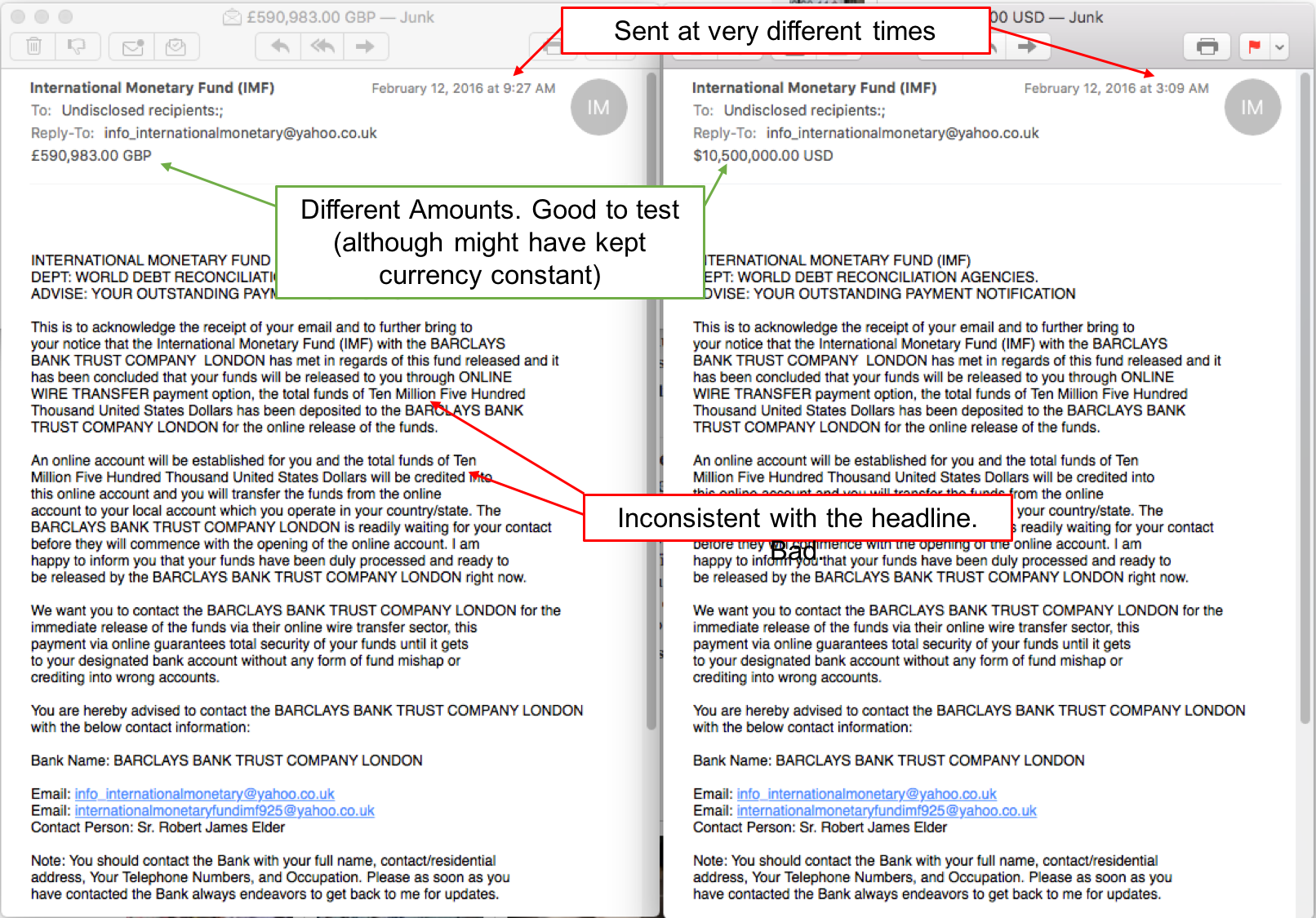Click Reply-To address in the USD email header
1316x918 pixels.
coord(903,133)
